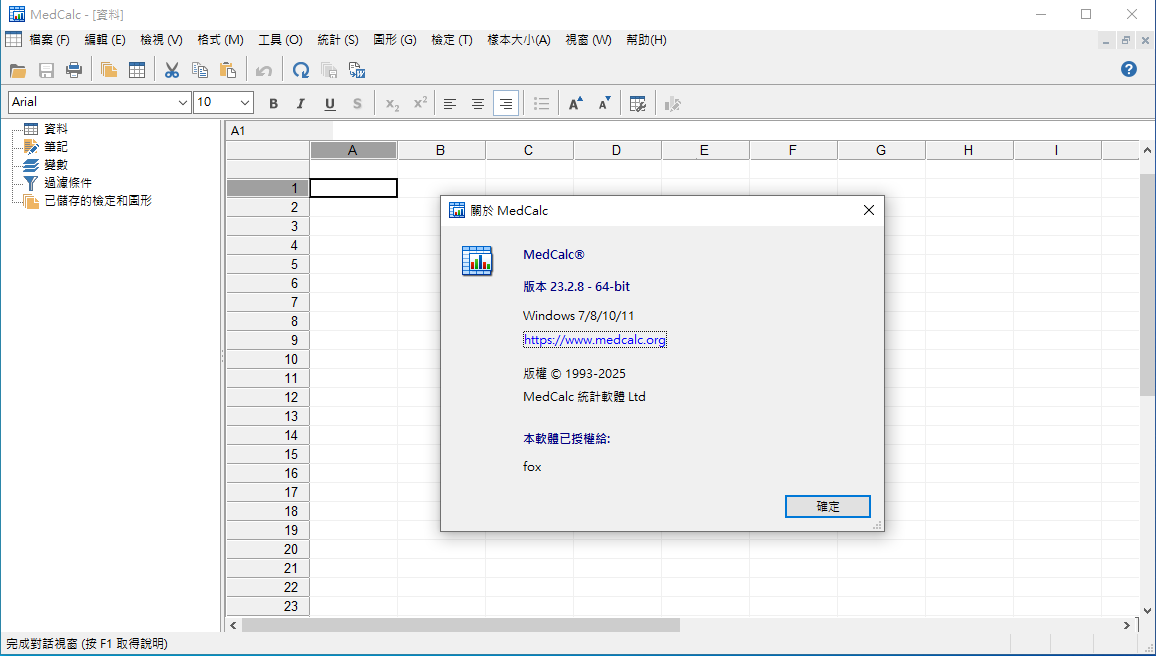Toggle Strikethrough formatting
This screenshot has height=656, width=1156.
click(358, 104)
